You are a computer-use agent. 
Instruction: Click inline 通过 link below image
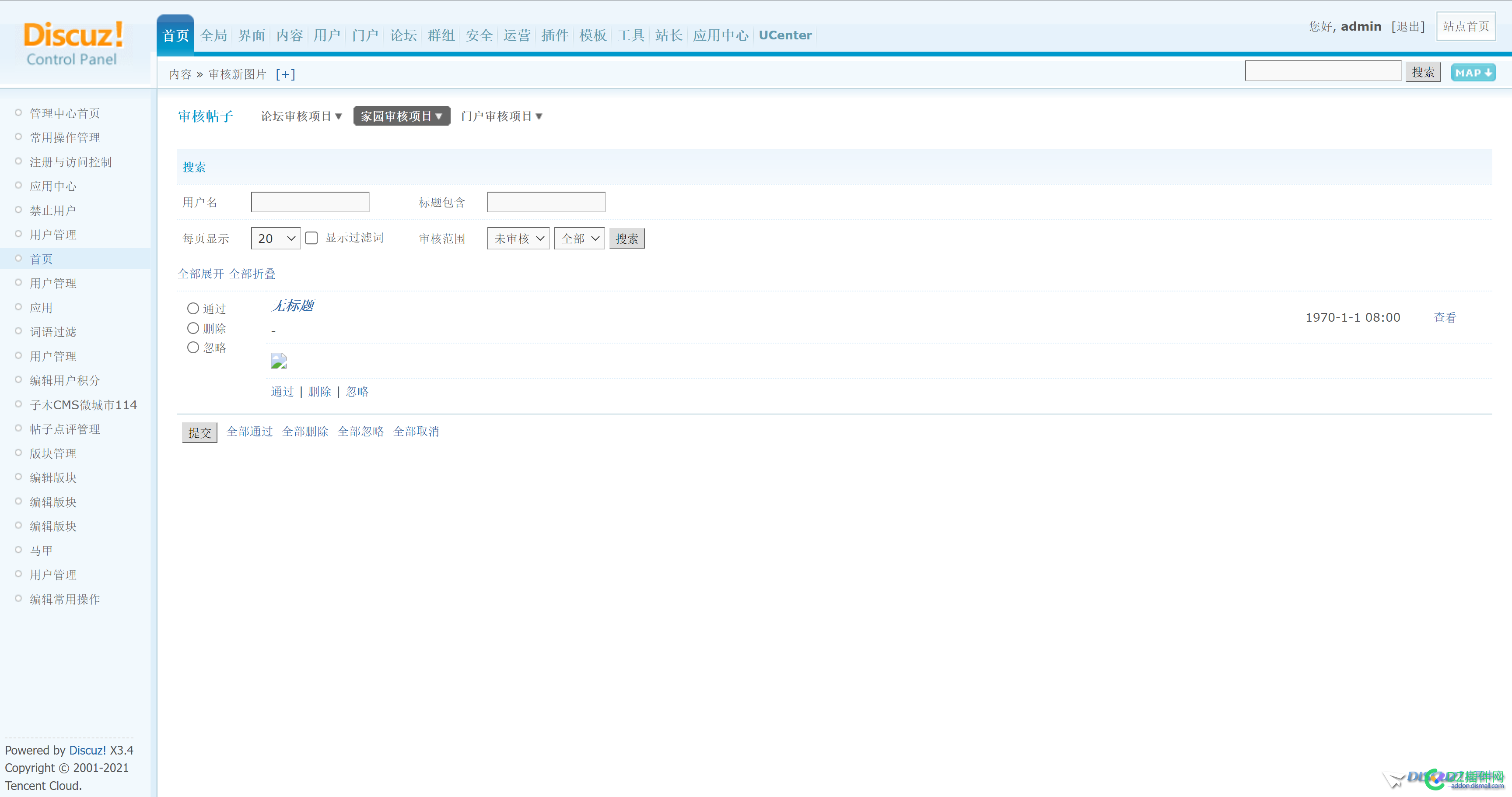[282, 392]
